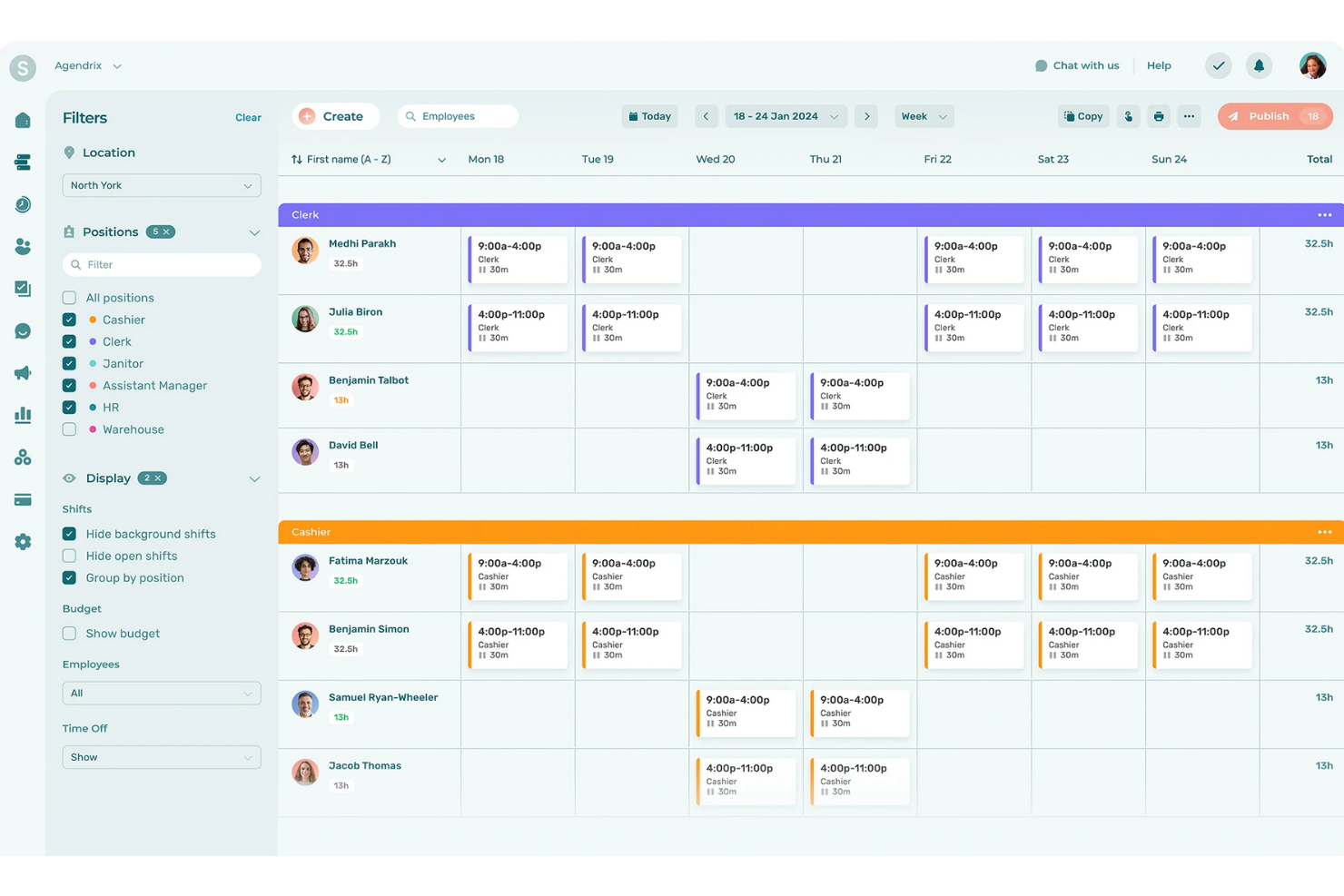Open the Time Clock icon
The image size is (1344, 896).
click(23, 204)
